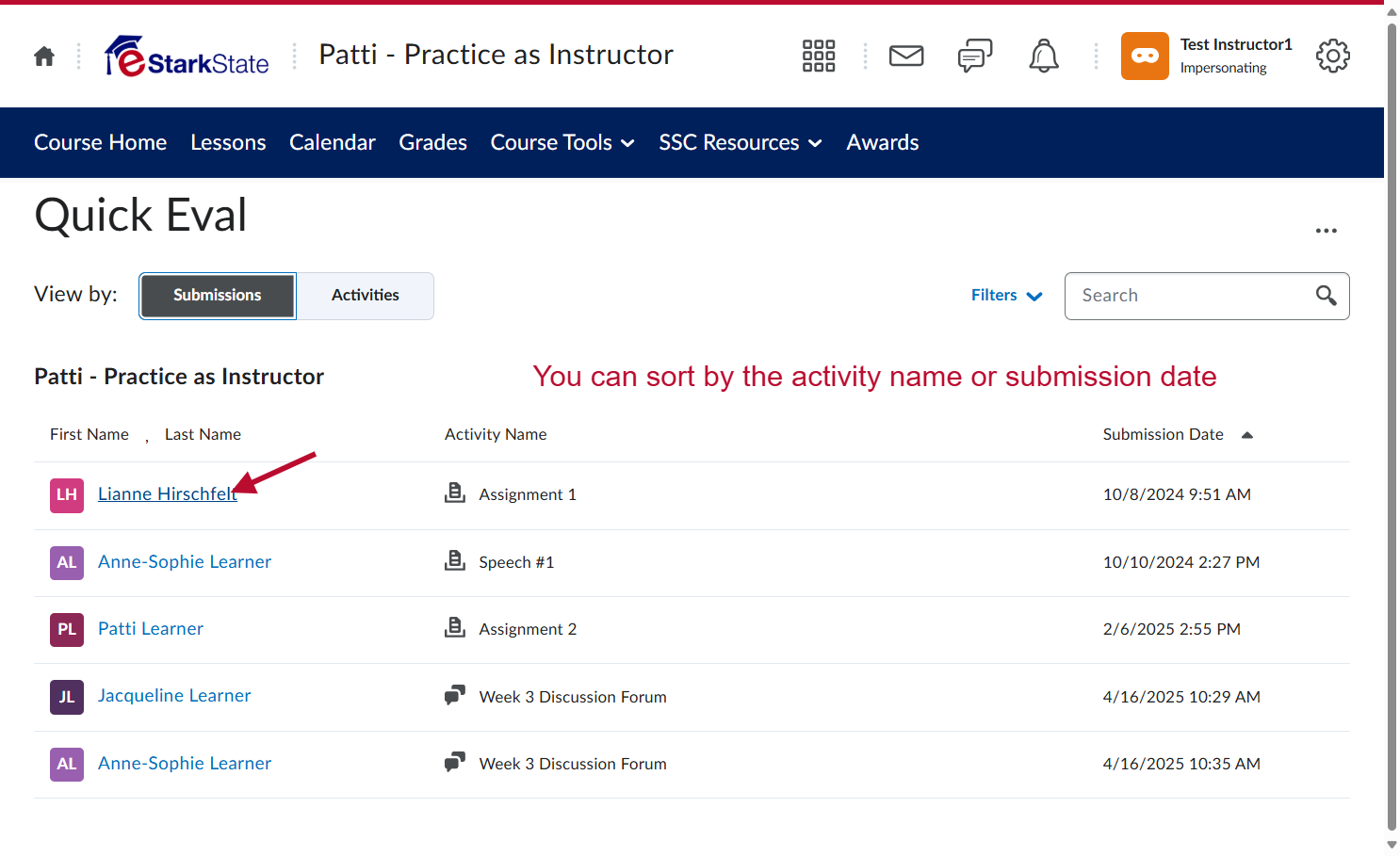Click the orange impersonation avatar icon
Image resolution: width=1400 pixels, height=856 pixels.
pos(1145,57)
